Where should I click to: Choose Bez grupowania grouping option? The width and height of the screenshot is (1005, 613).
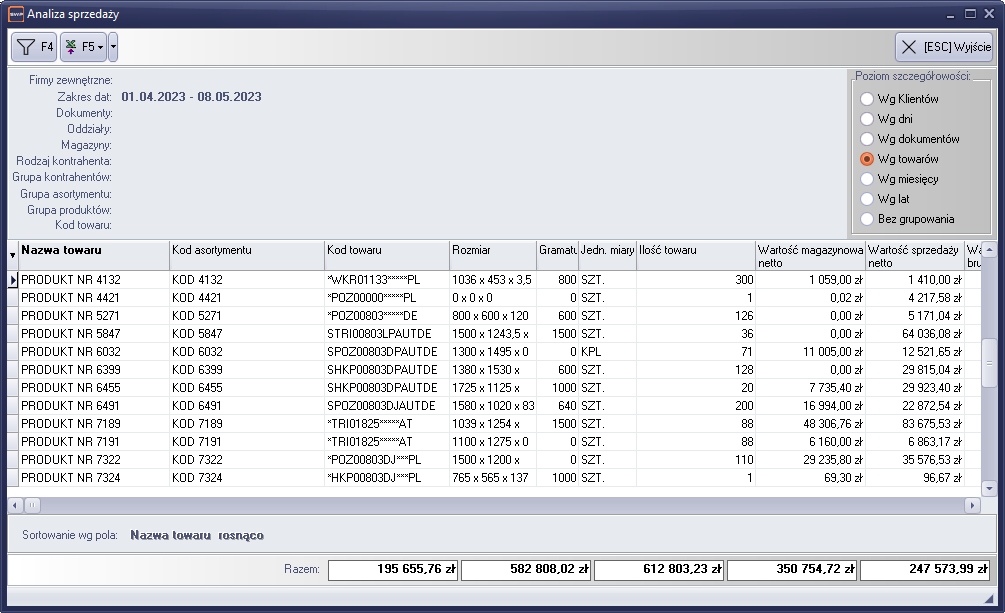point(867,219)
